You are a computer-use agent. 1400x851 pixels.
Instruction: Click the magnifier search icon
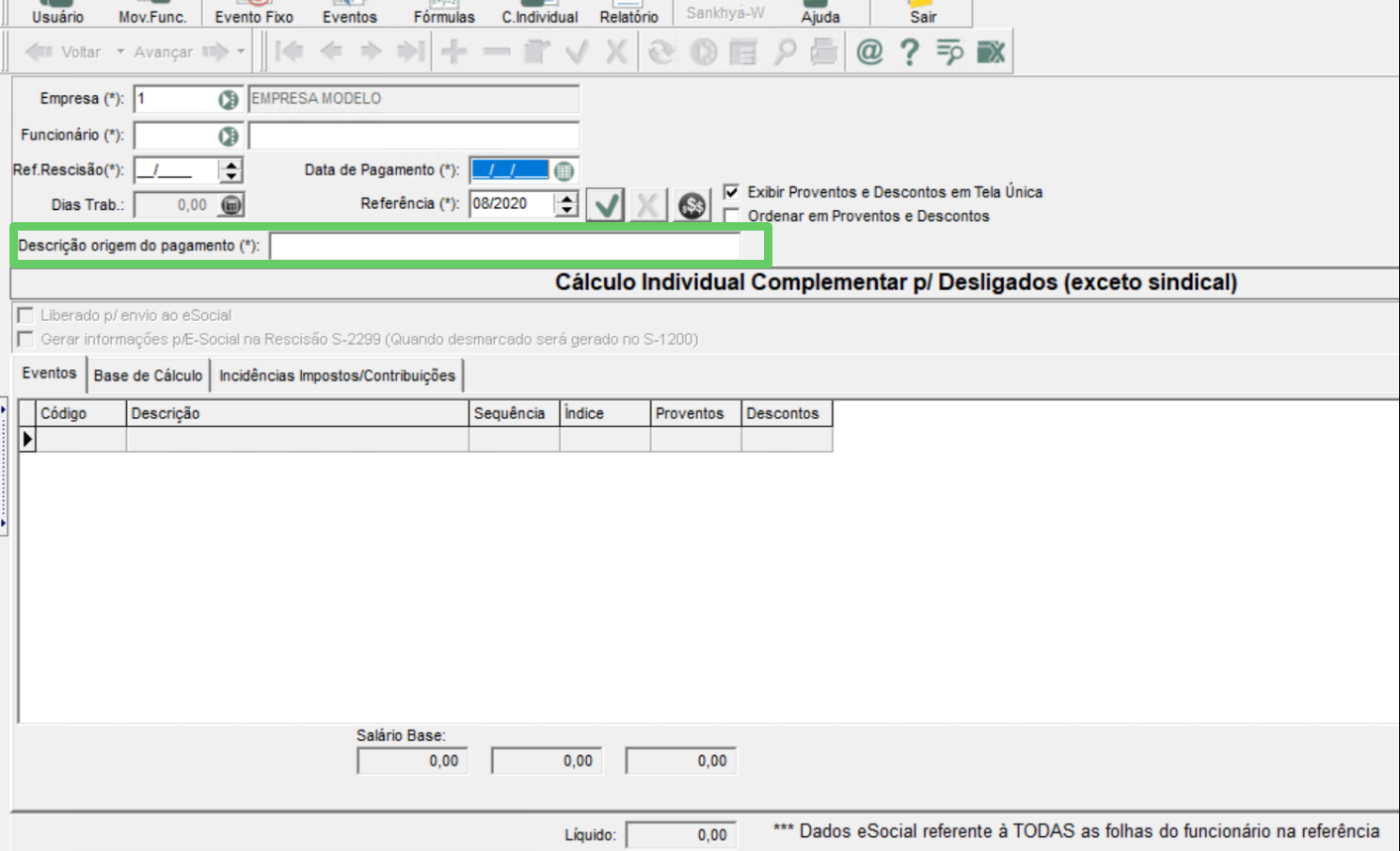click(784, 52)
